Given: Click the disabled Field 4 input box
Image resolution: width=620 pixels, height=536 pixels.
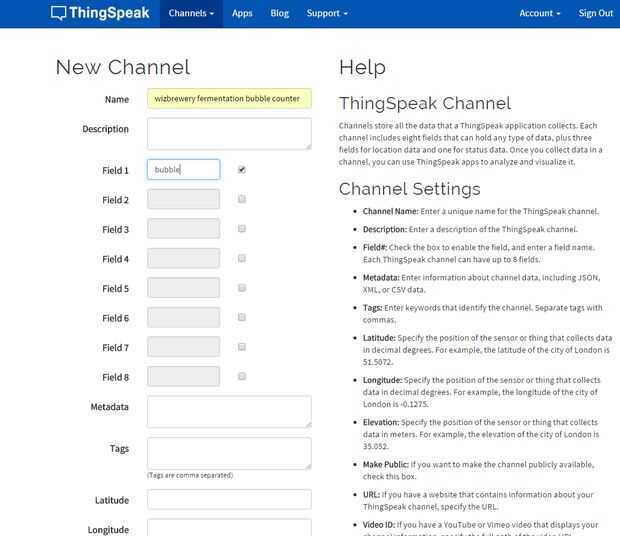Looking at the screenshot, I should 183,258.
